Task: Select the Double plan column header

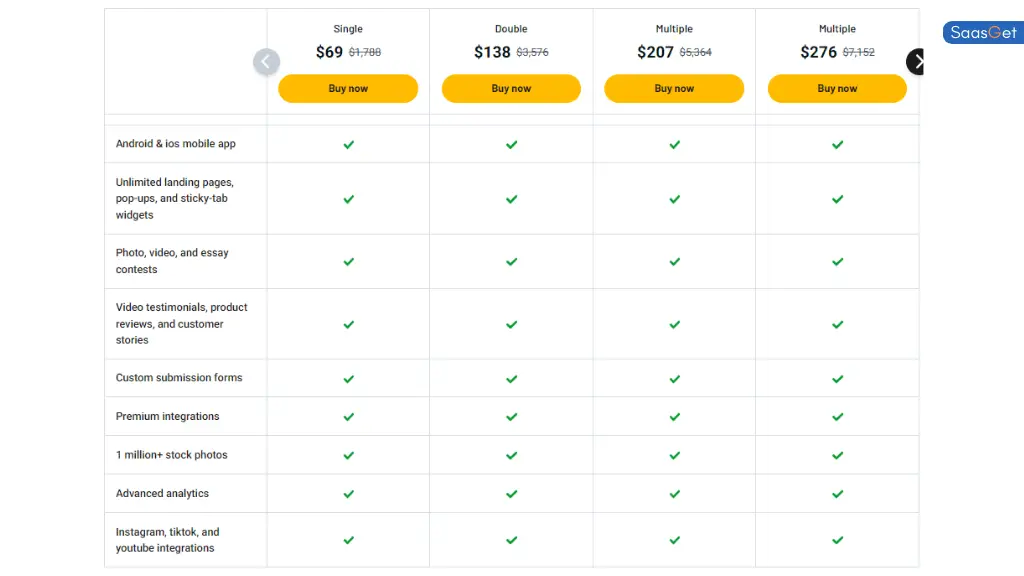Action: (x=511, y=29)
